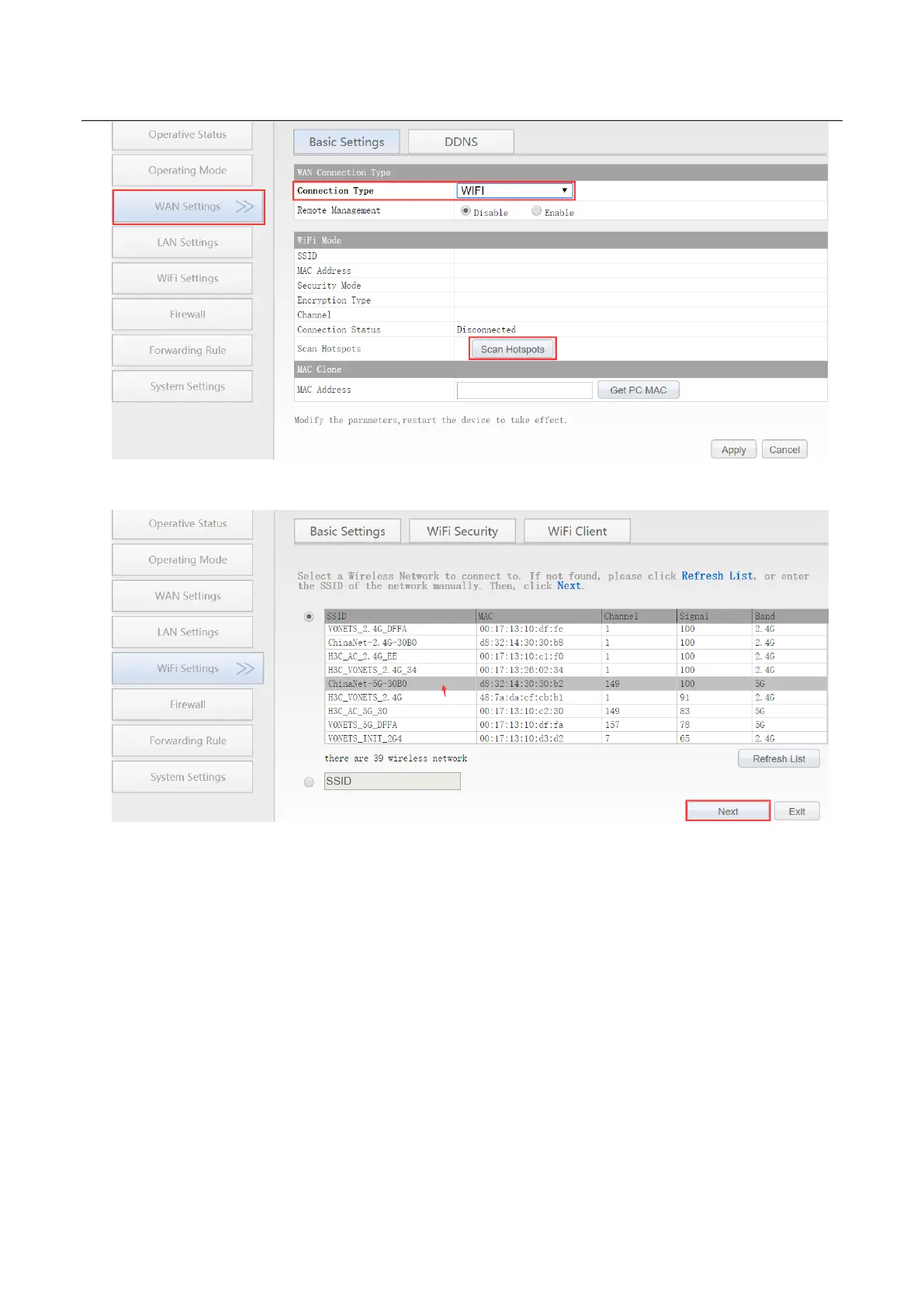
Task: Open WAN Settings in the upper sidebar
Action: (189, 206)
